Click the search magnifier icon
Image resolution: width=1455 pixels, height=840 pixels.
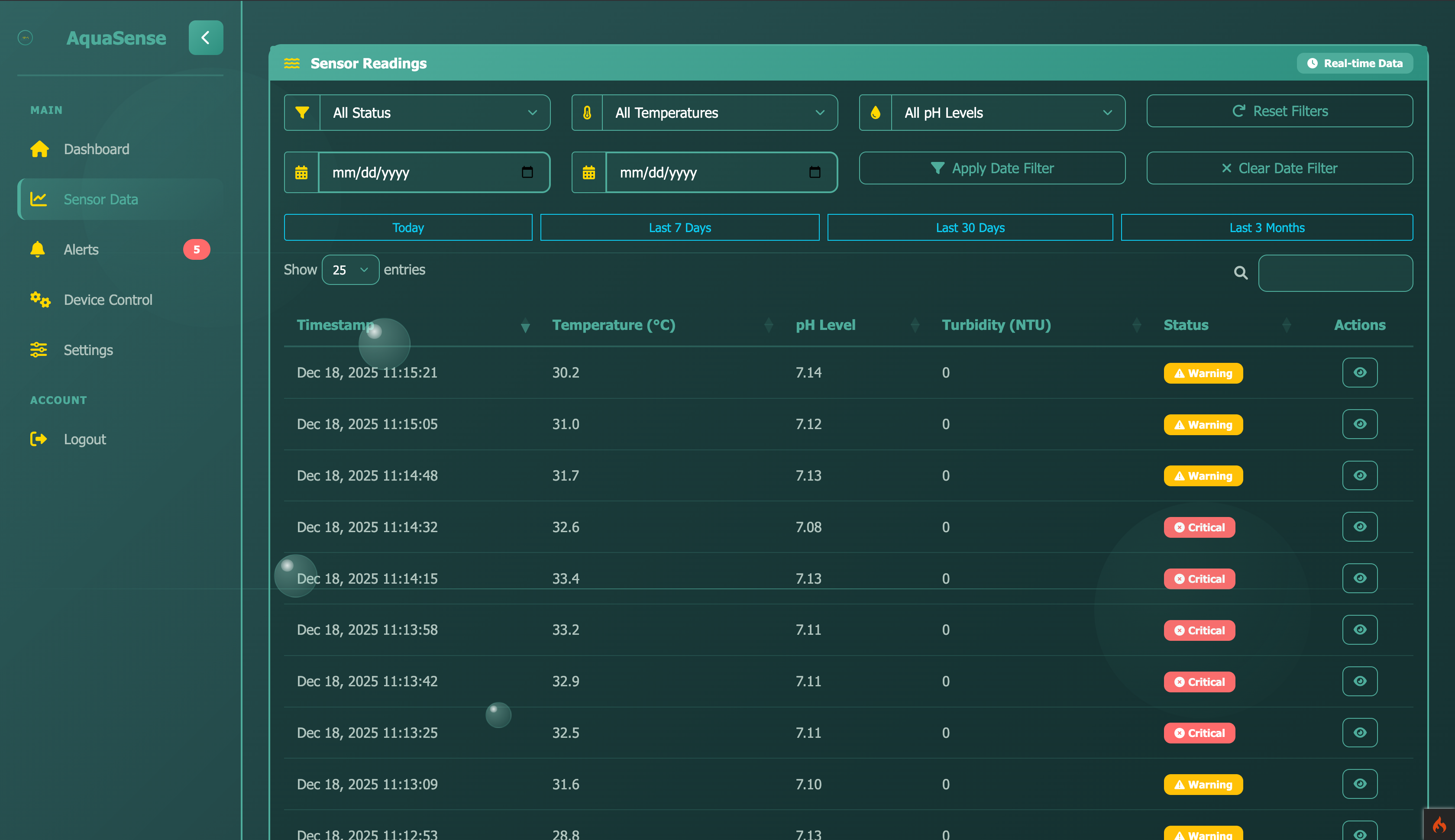(x=1240, y=273)
